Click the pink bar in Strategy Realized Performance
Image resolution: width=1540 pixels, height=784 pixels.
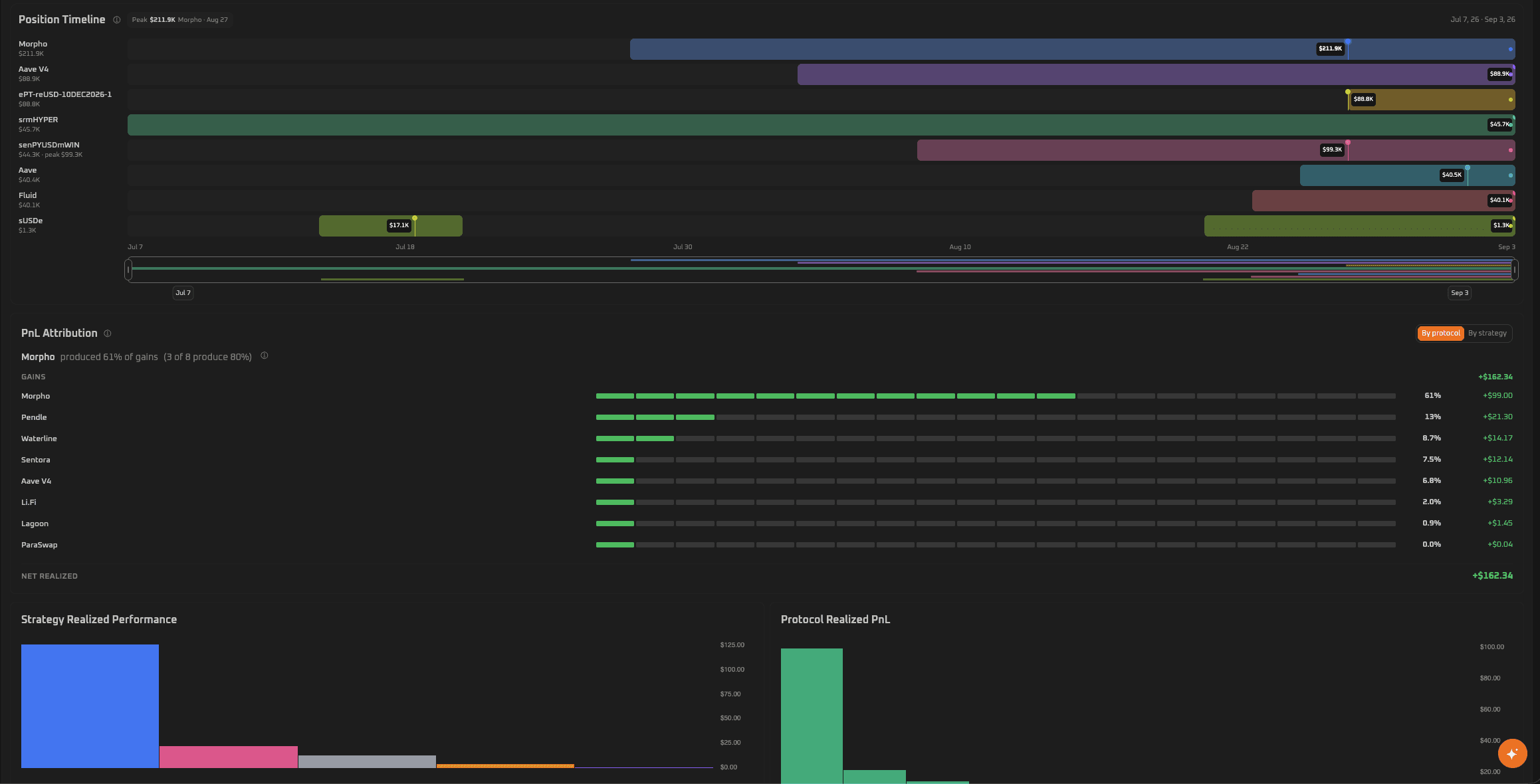point(229,757)
